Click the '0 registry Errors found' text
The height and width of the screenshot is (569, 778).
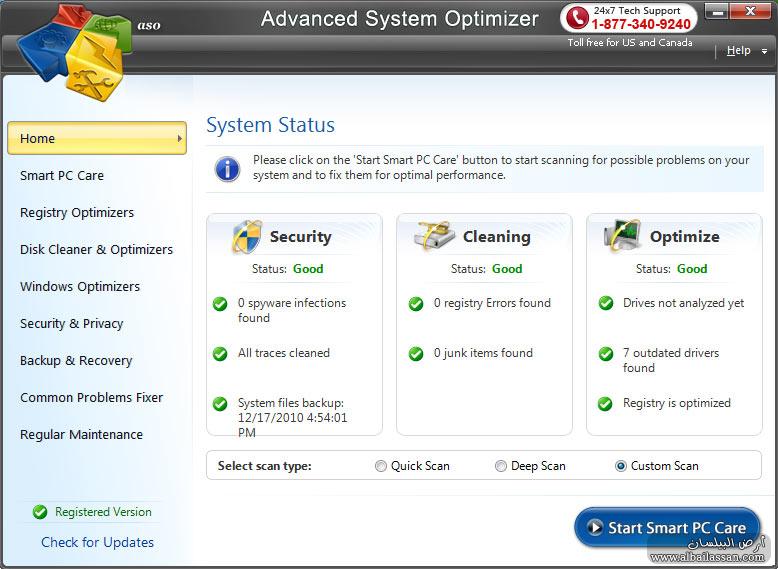tap(492, 303)
